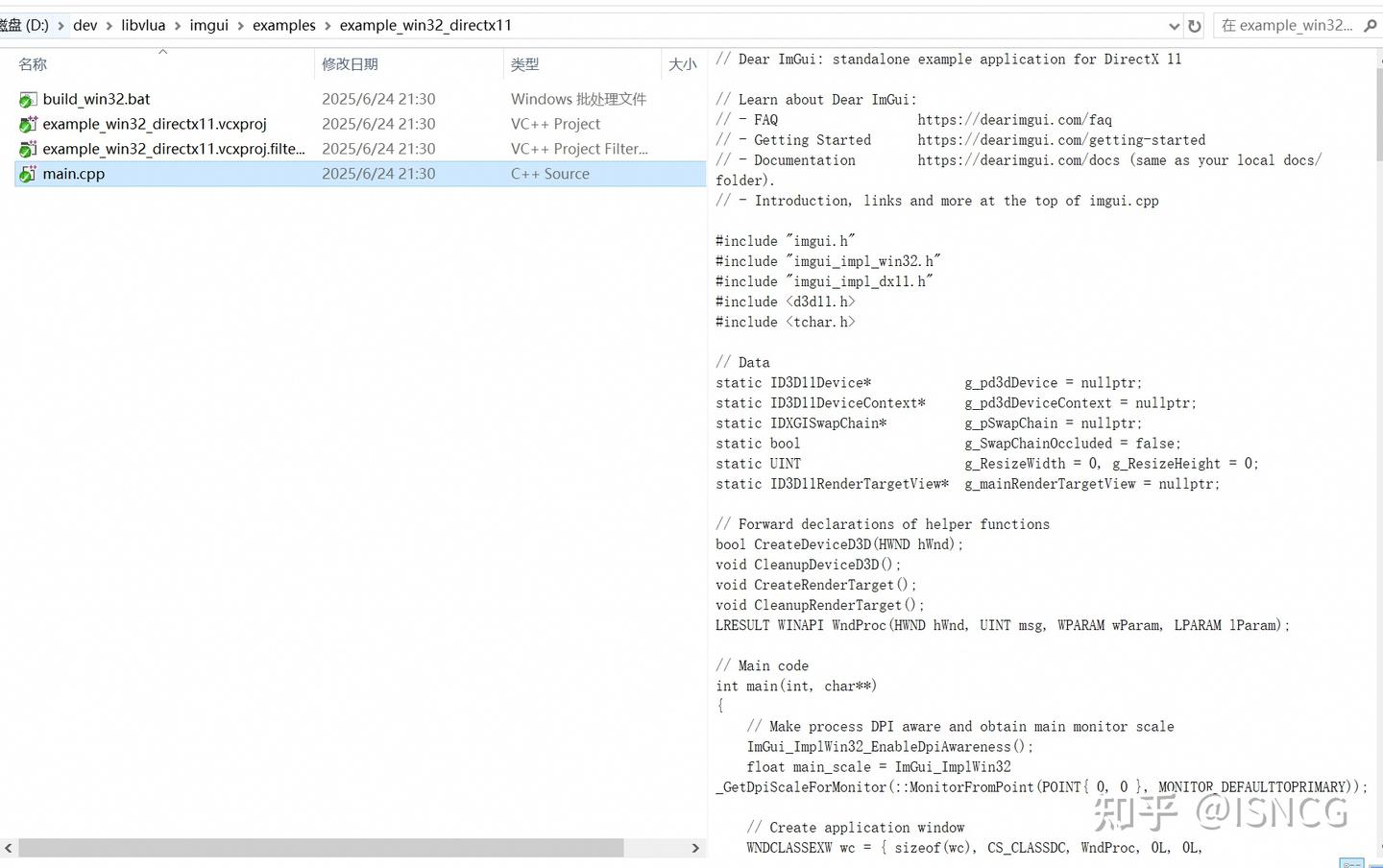Click right arrow of horizontal scrollbar
The height and width of the screenshot is (868, 1383).
click(x=695, y=848)
